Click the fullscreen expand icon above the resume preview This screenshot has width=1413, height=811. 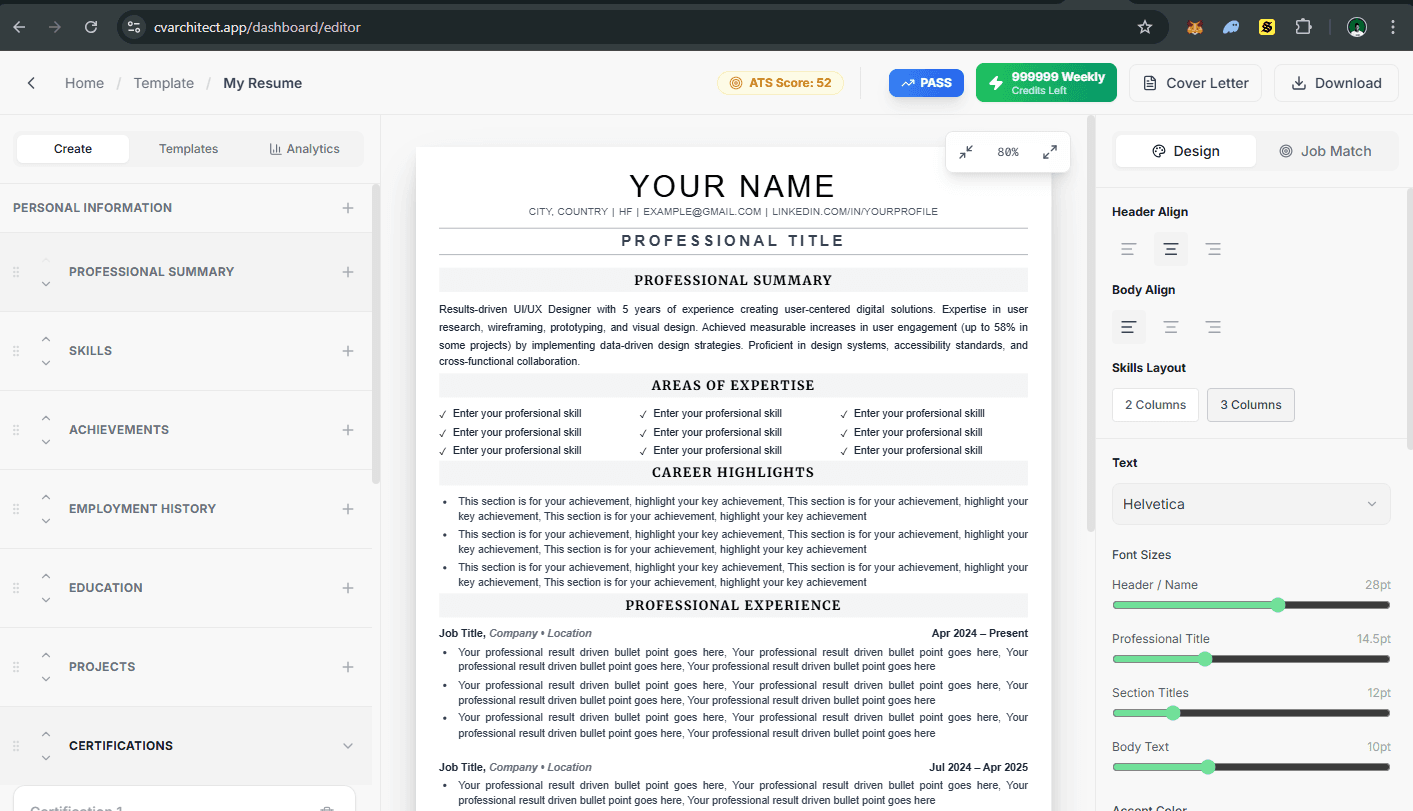click(x=1048, y=152)
